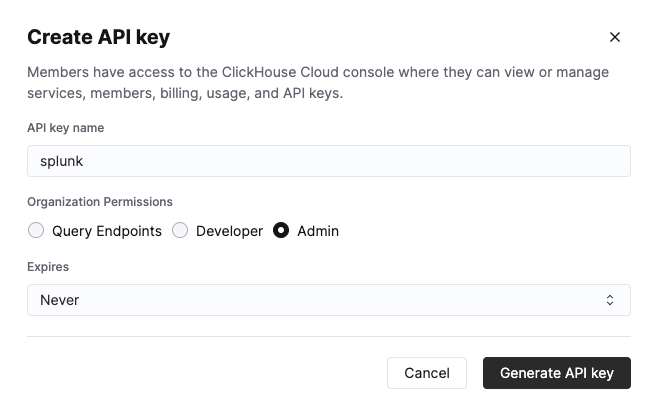
Task: Click Generate API key button
Action: [556, 373]
